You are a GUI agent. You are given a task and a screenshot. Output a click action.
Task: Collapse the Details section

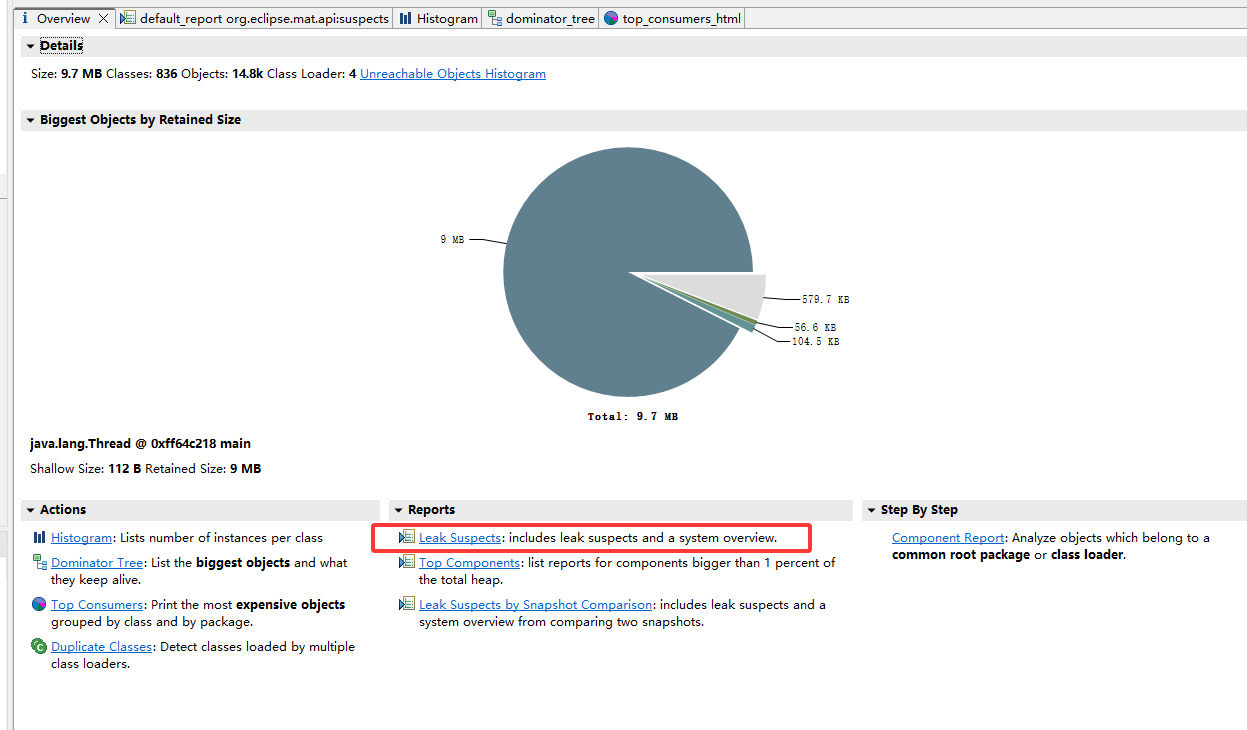coord(30,46)
